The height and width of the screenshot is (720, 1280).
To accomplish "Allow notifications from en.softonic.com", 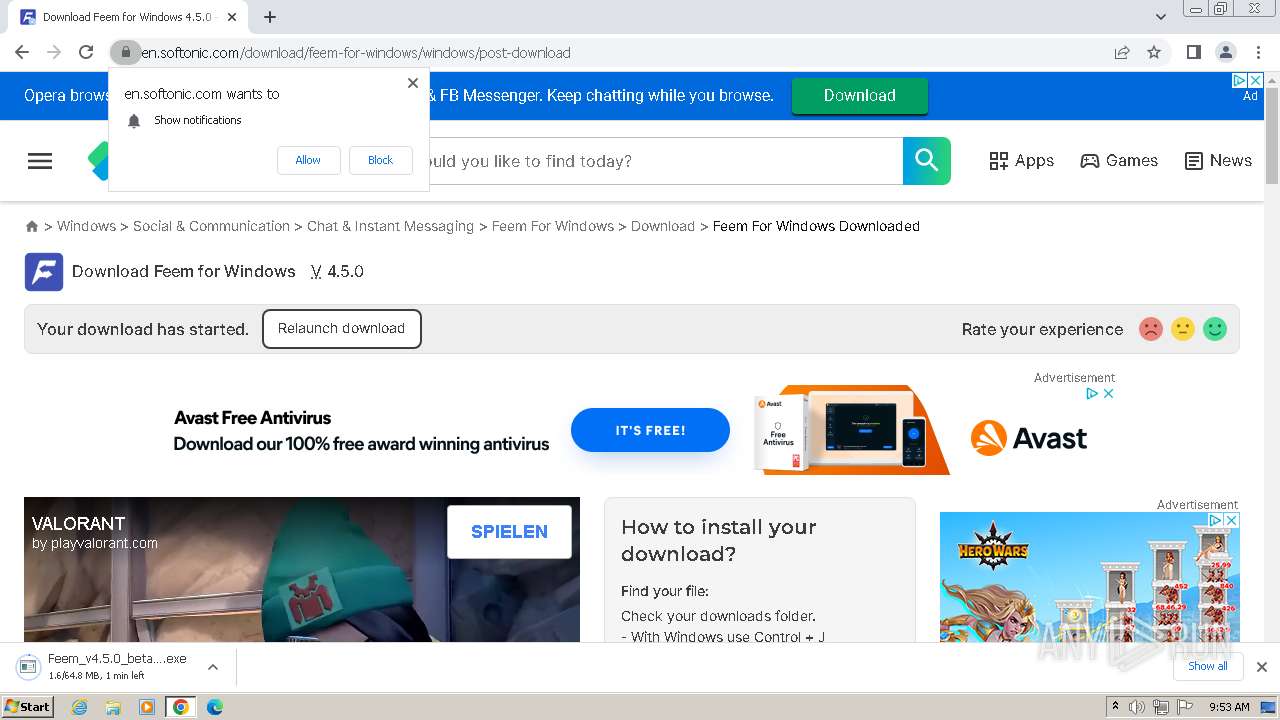I will pos(308,160).
